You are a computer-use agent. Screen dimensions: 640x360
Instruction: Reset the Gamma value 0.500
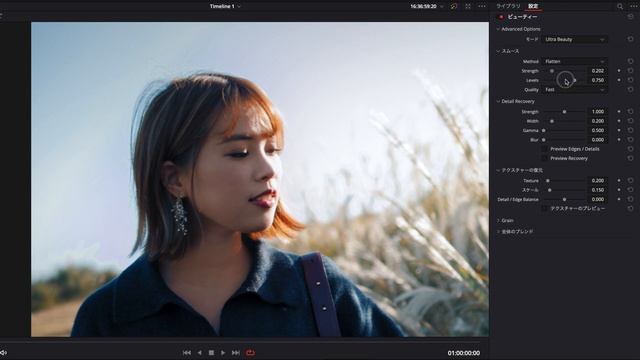pos(631,130)
